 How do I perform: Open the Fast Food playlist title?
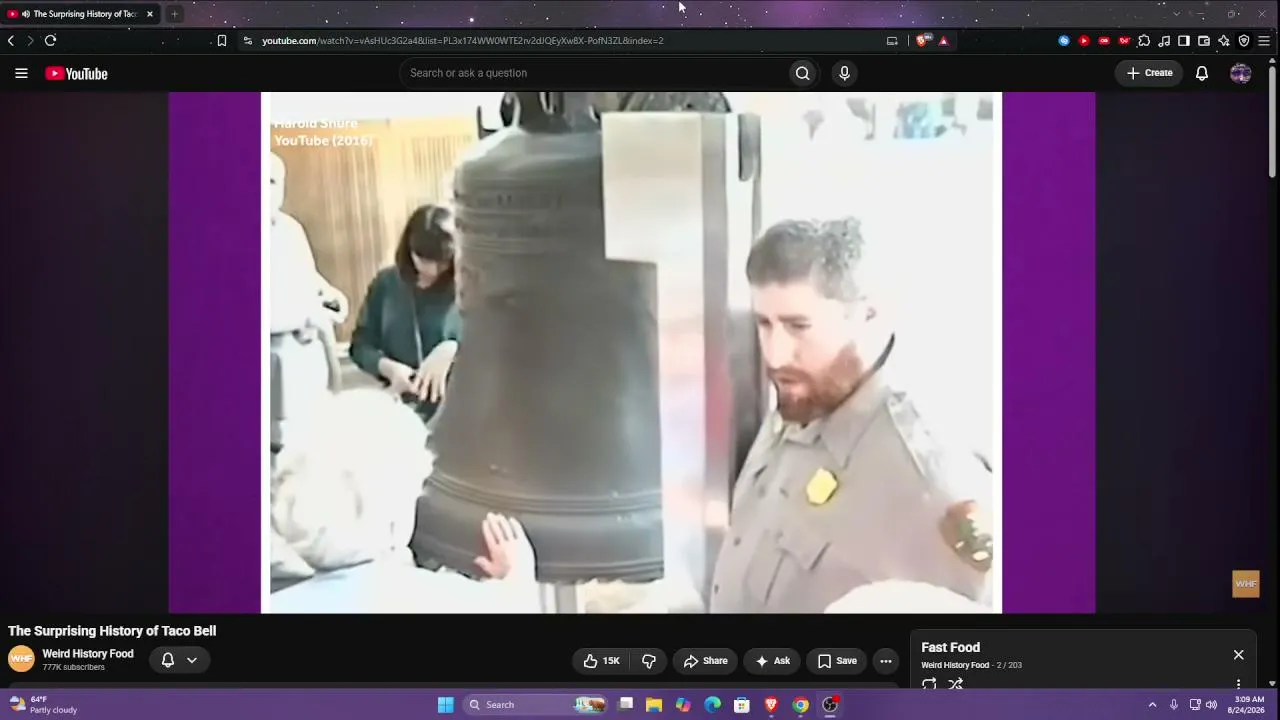tap(950, 648)
